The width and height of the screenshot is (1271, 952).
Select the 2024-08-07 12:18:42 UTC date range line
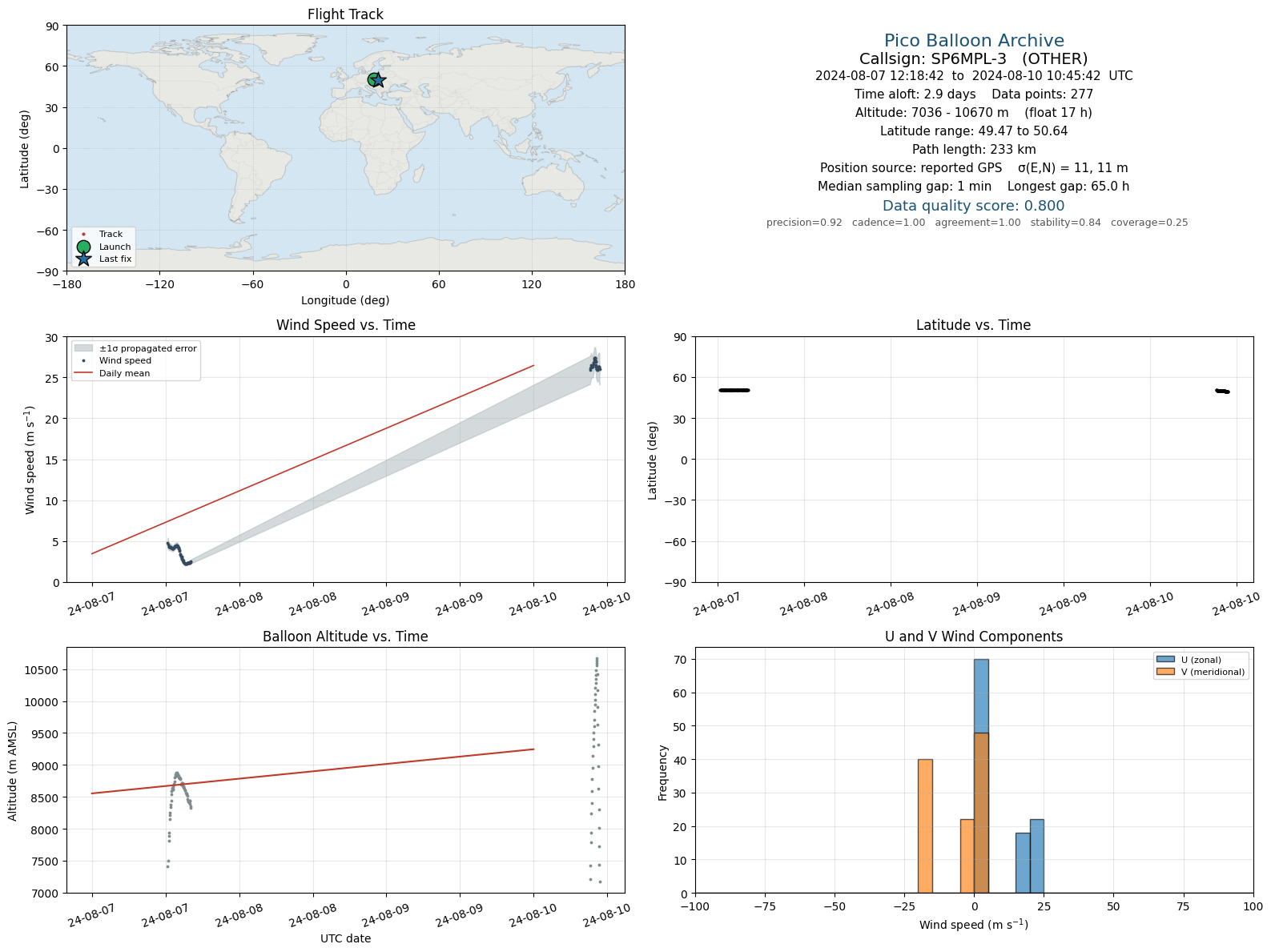974,76
